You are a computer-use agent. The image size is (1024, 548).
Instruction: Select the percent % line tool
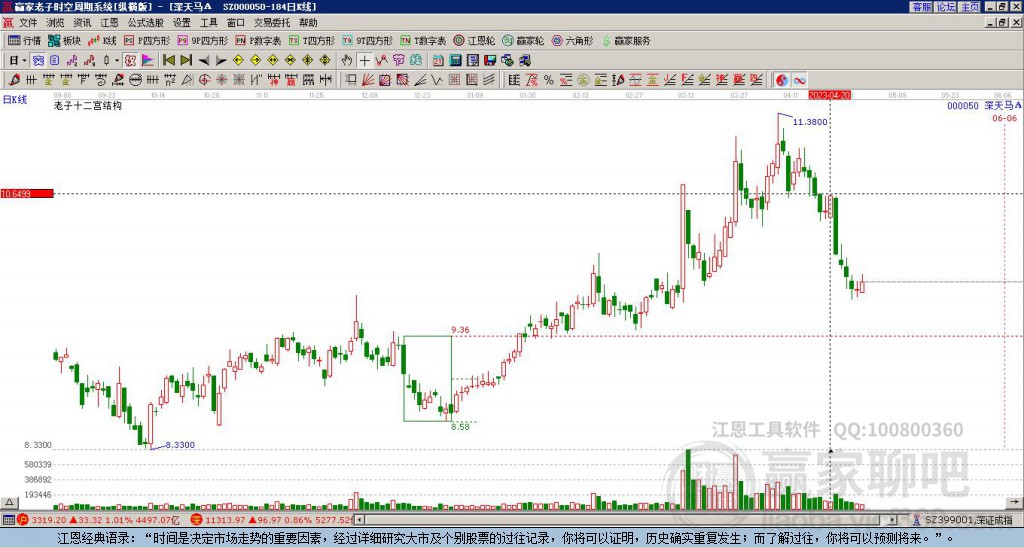tap(549, 80)
